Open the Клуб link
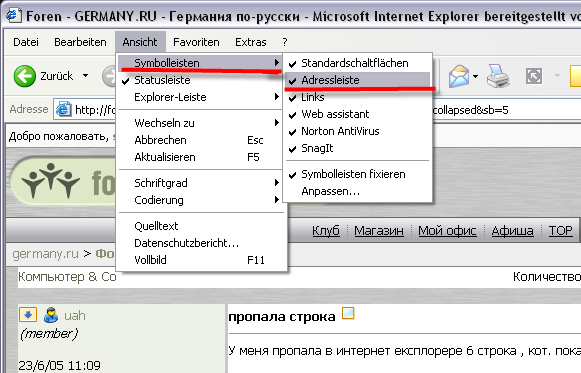Image resolution: width=581 pixels, height=373 pixels. point(326,231)
